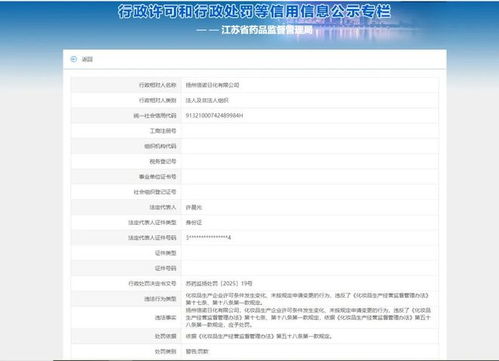Click the 江苏省药品监督管理局 subtitle
The height and width of the screenshot is (361, 499).
tap(267, 30)
